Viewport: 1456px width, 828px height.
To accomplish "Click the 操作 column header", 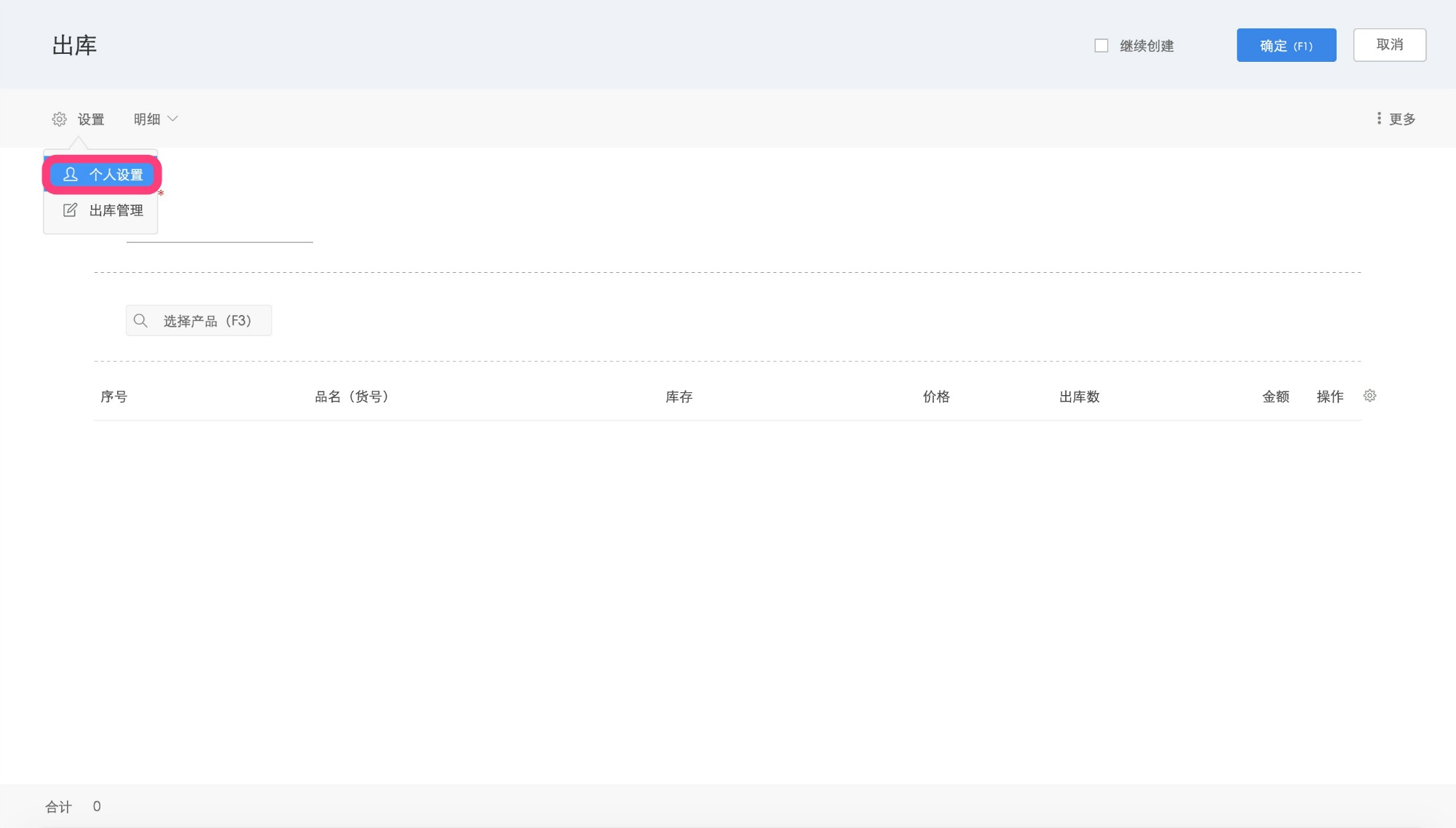I will (x=1330, y=397).
